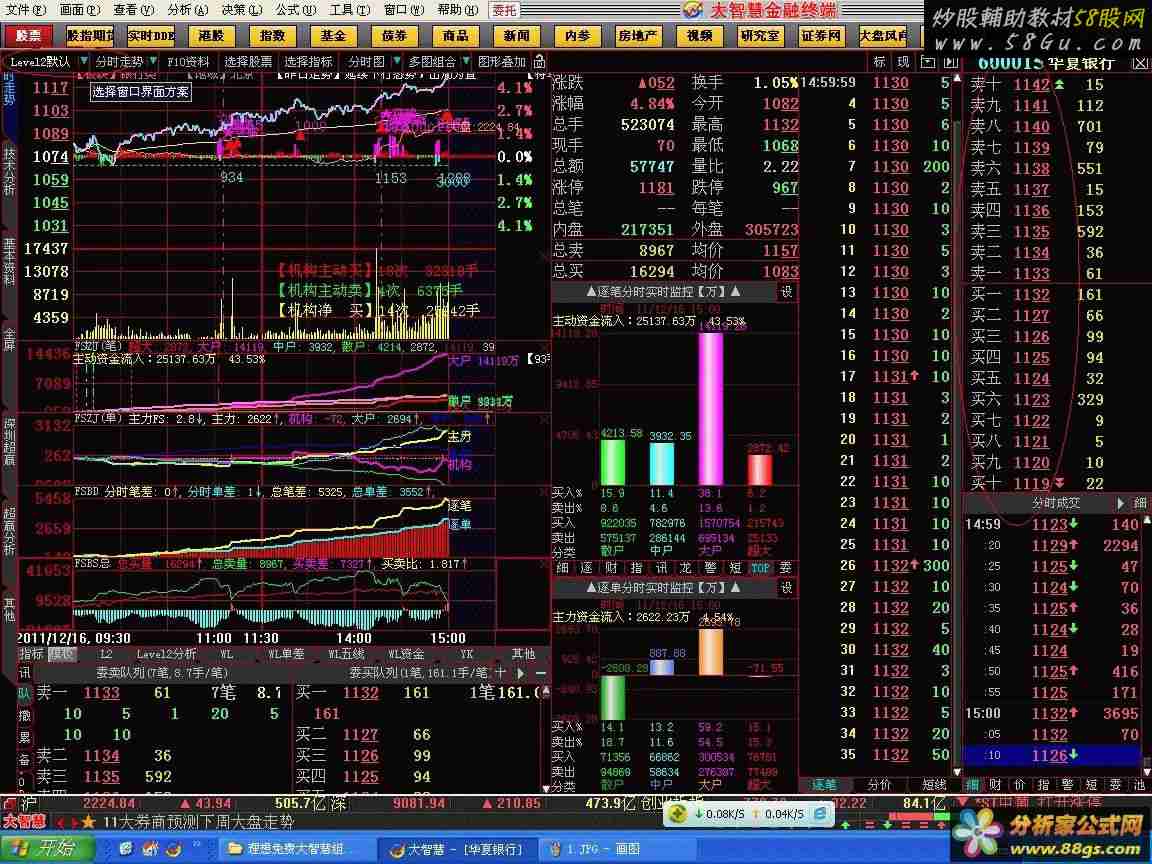
Task: Click the internet browser icon in the taskbar quick launch
Action: coord(126,849)
